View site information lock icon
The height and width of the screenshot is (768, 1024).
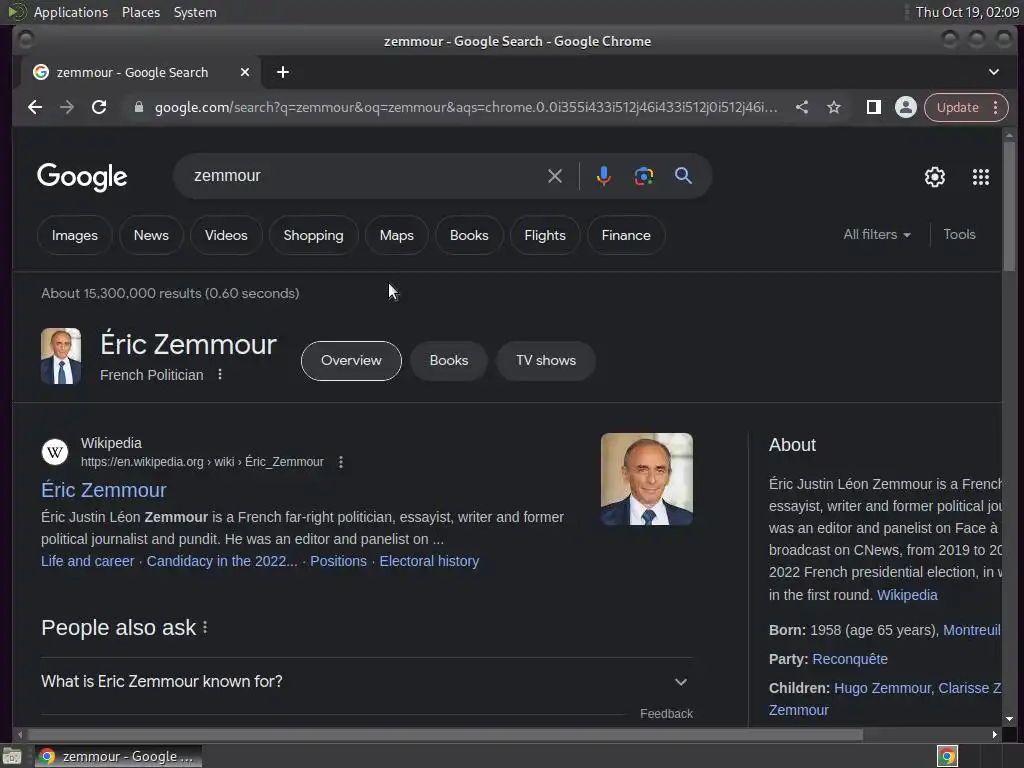click(x=138, y=107)
